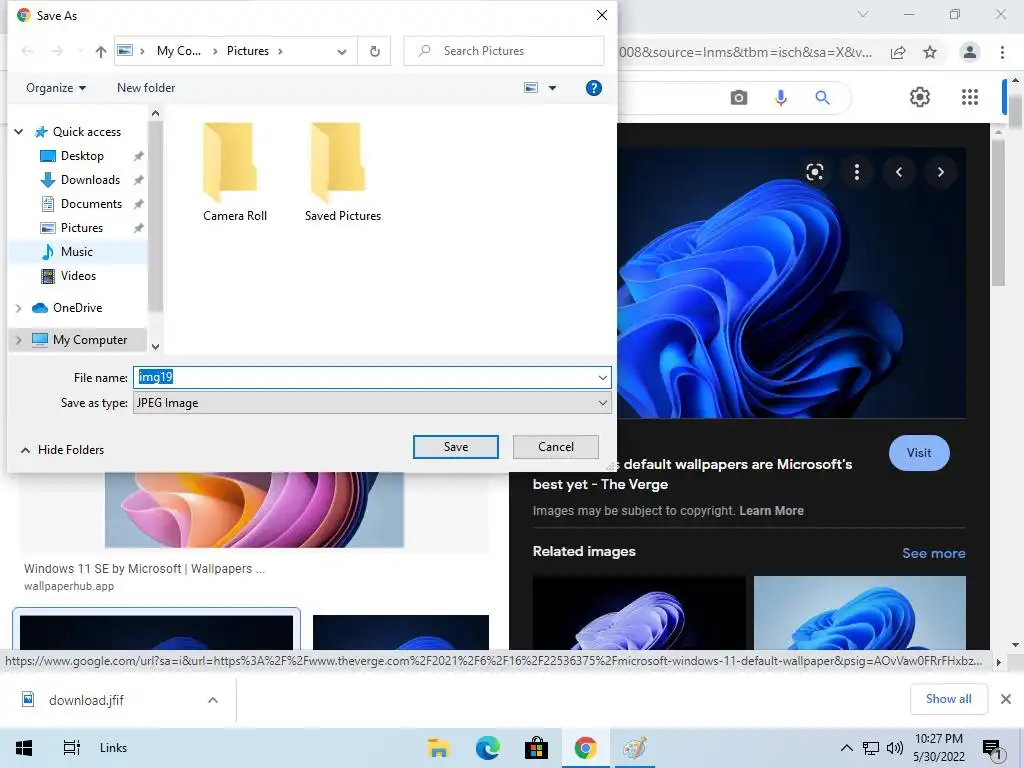Click the taskbar clock showing 10:27 PM
This screenshot has width=1024, height=768.
(x=938, y=748)
